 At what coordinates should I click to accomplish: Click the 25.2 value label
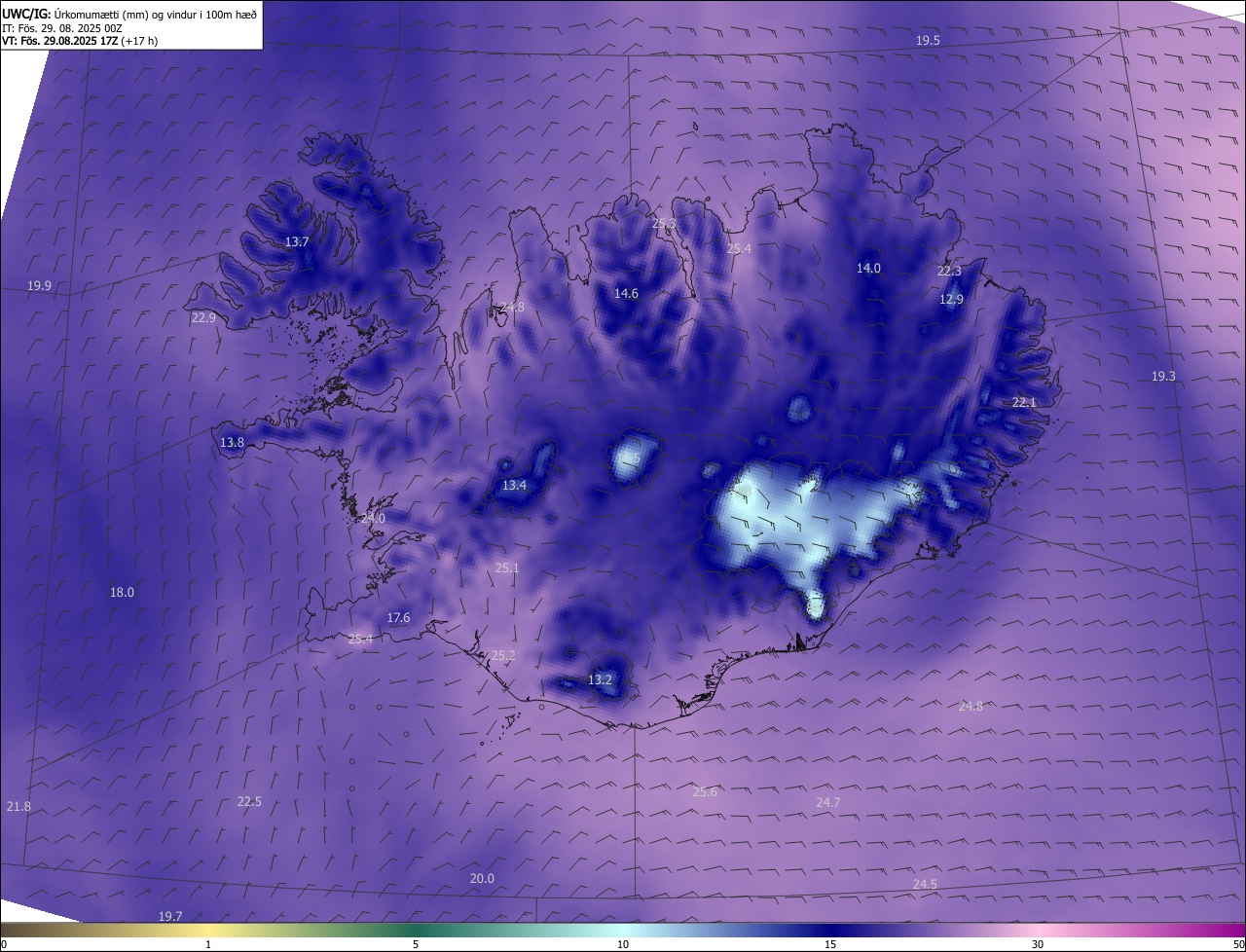pos(503,655)
